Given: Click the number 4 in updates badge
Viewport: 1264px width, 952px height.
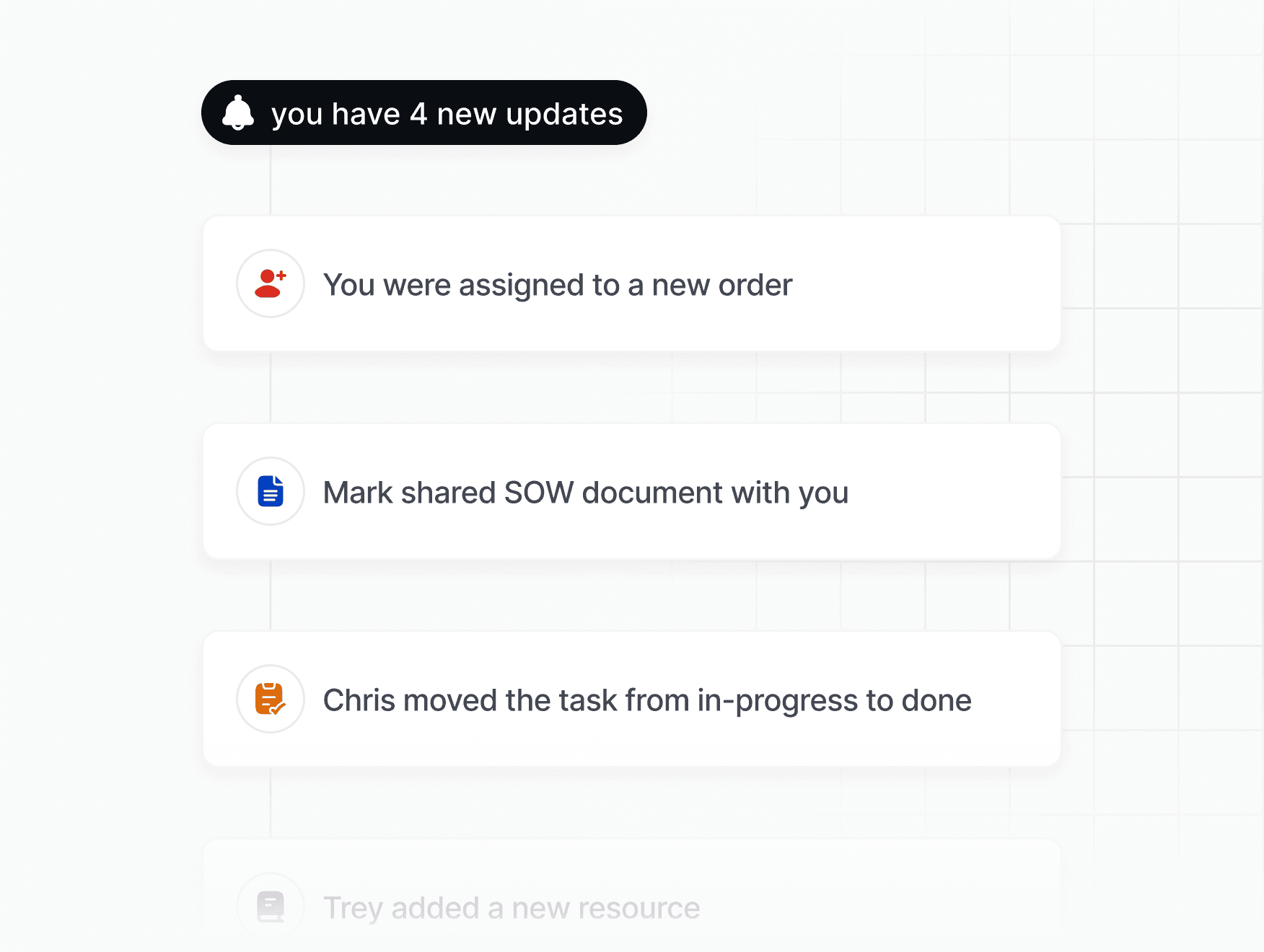Looking at the screenshot, I should [418, 114].
